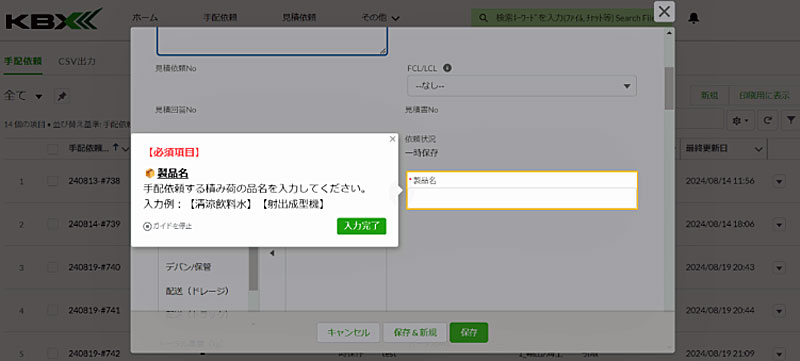This screenshot has width=800, height=361.
Task: Click in the 製品名 input field
Action: click(x=521, y=198)
